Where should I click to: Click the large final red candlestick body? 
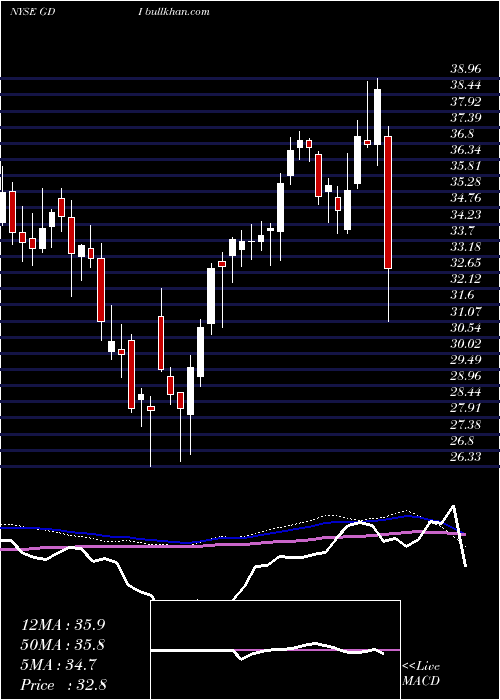[388, 203]
